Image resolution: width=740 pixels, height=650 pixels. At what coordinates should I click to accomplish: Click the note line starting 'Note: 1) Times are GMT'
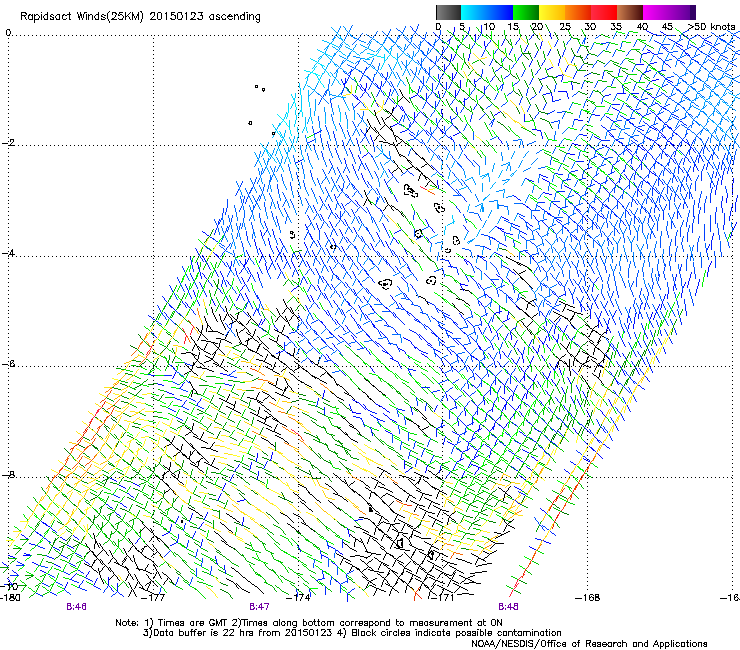click(x=309, y=623)
